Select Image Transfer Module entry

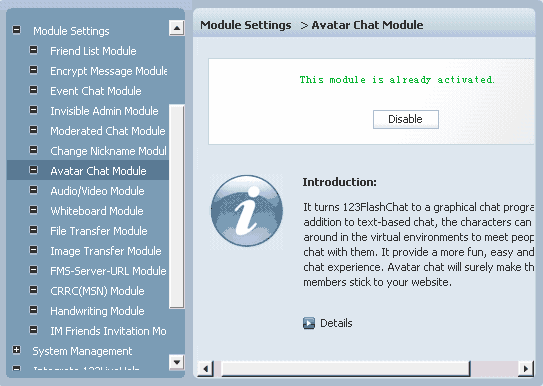point(106,251)
